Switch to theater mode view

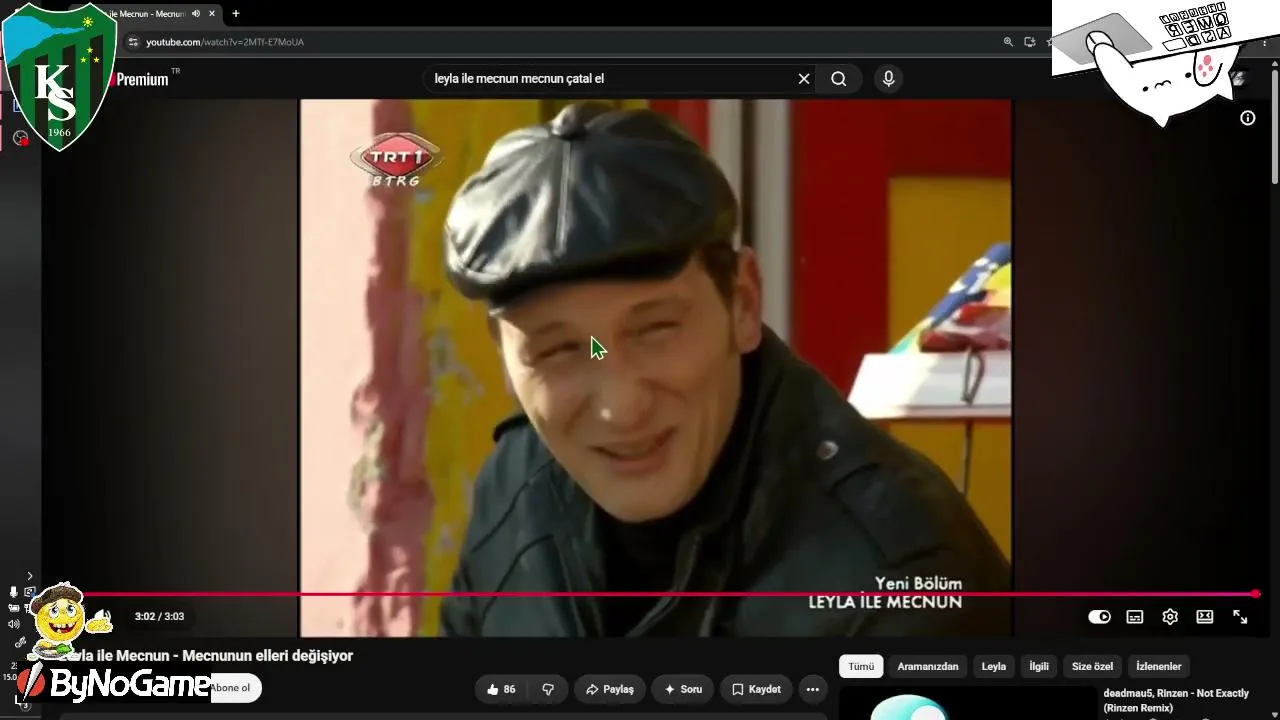point(1205,617)
